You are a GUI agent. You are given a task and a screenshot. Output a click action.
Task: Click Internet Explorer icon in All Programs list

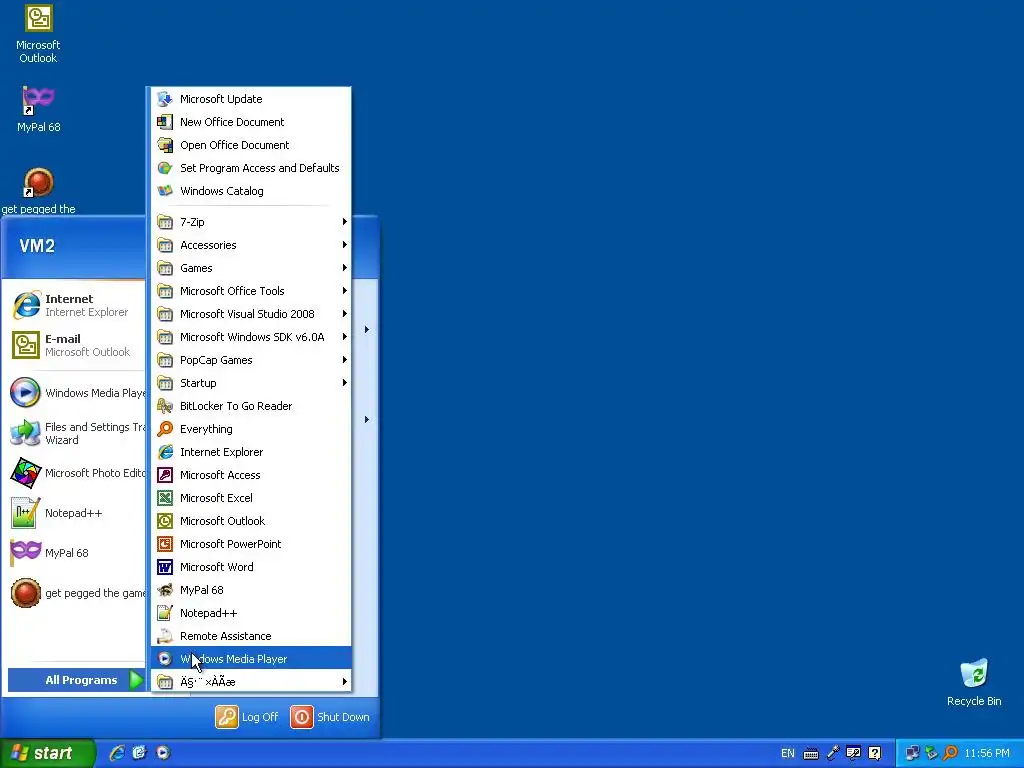point(165,452)
